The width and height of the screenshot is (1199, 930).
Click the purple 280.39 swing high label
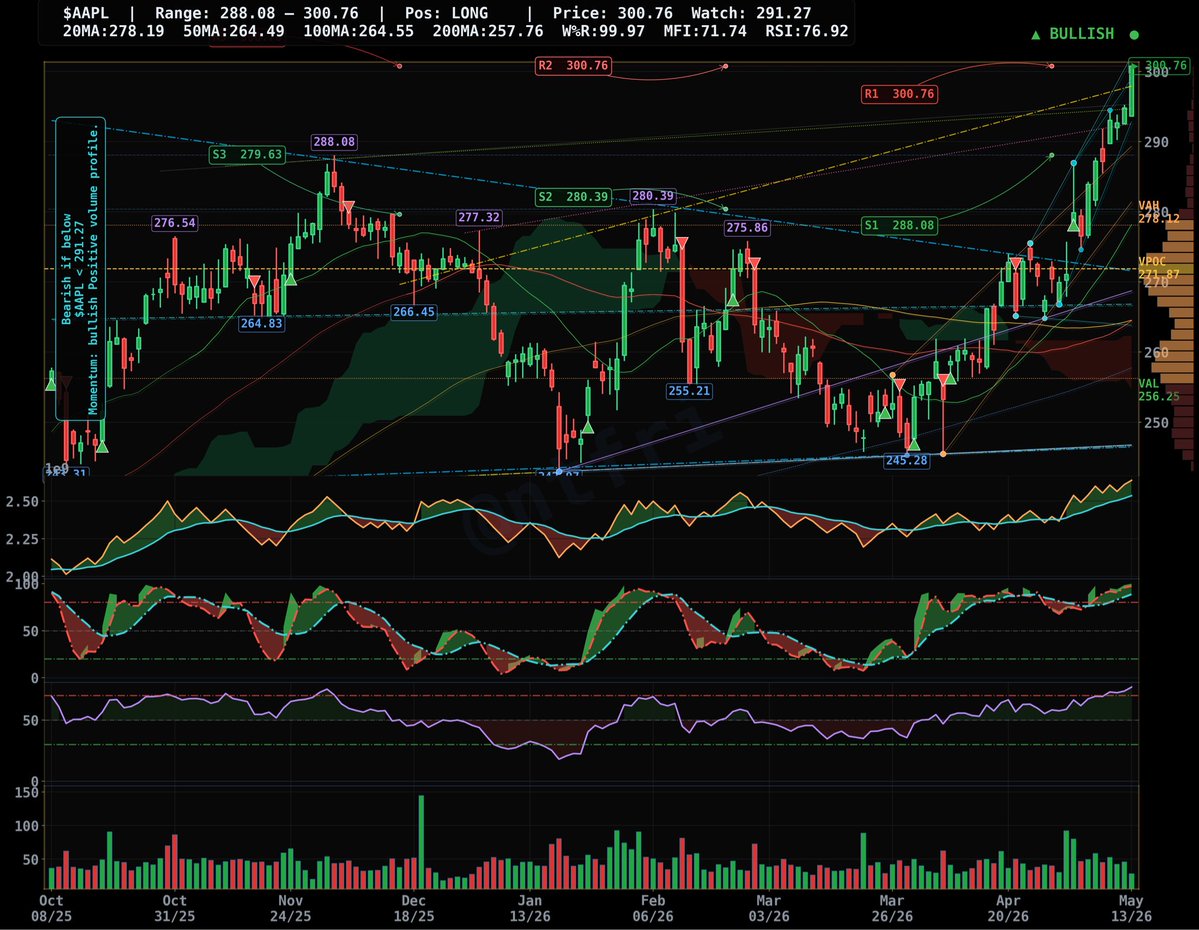pos(653,197)
